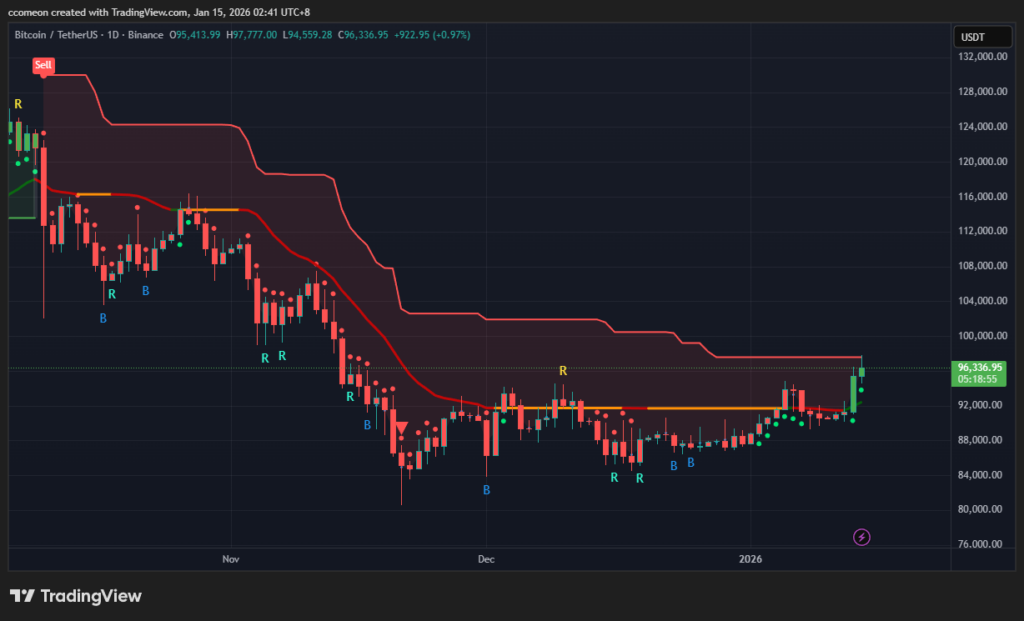This screenshot has width=1024, height=621.
Task: Click the ccomeon created with TradingView.com text
Action: pos(150,11)
